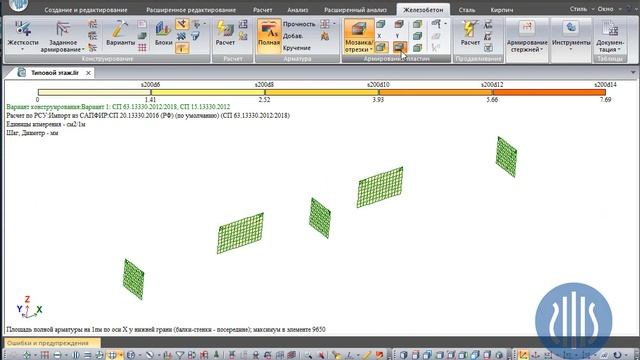
Task: Toggle the highlighted icon above Блоки column
Action: 182,24
